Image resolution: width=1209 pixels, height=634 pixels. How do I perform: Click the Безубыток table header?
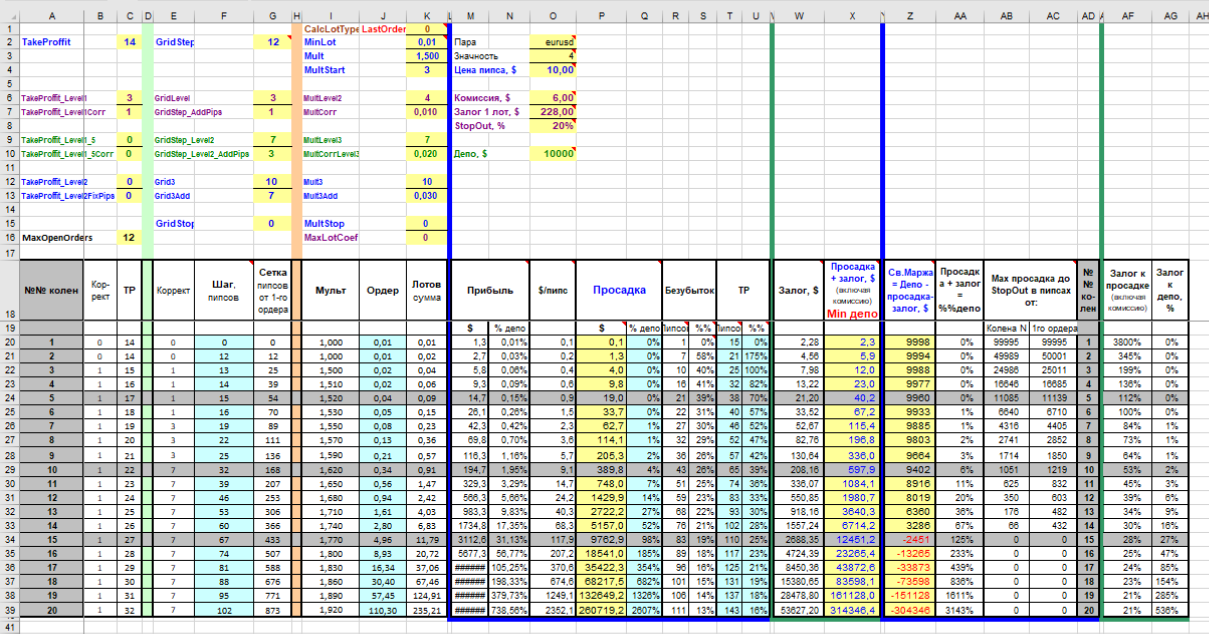point(690,290)
